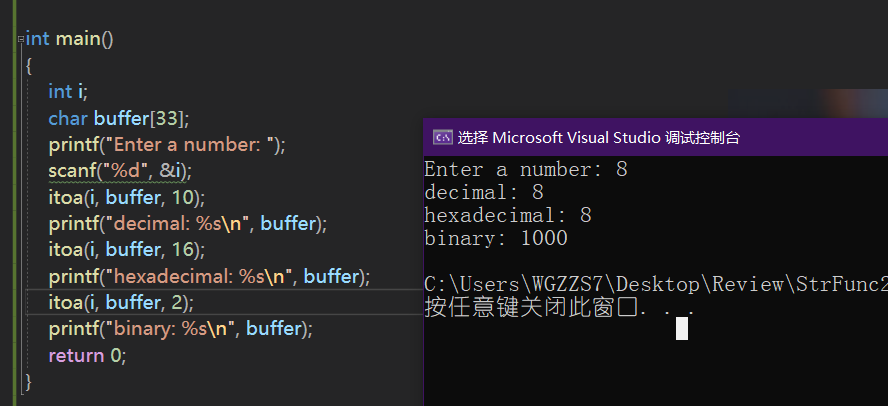Collapse the main function outlining toggle
The width and height of the screenshot is (888, 406).
[21, 39]
